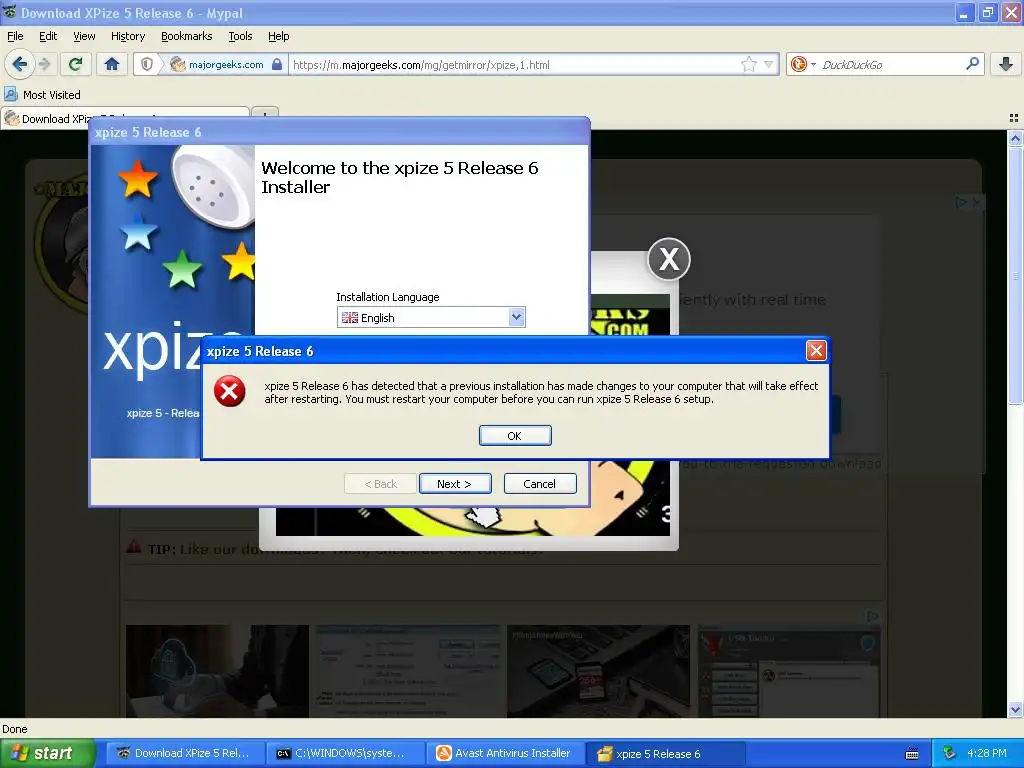The width and height of the screenshot is (1024, 768).
Task: Click the Most Visited bookmarks folder
Action: point(43,95)
